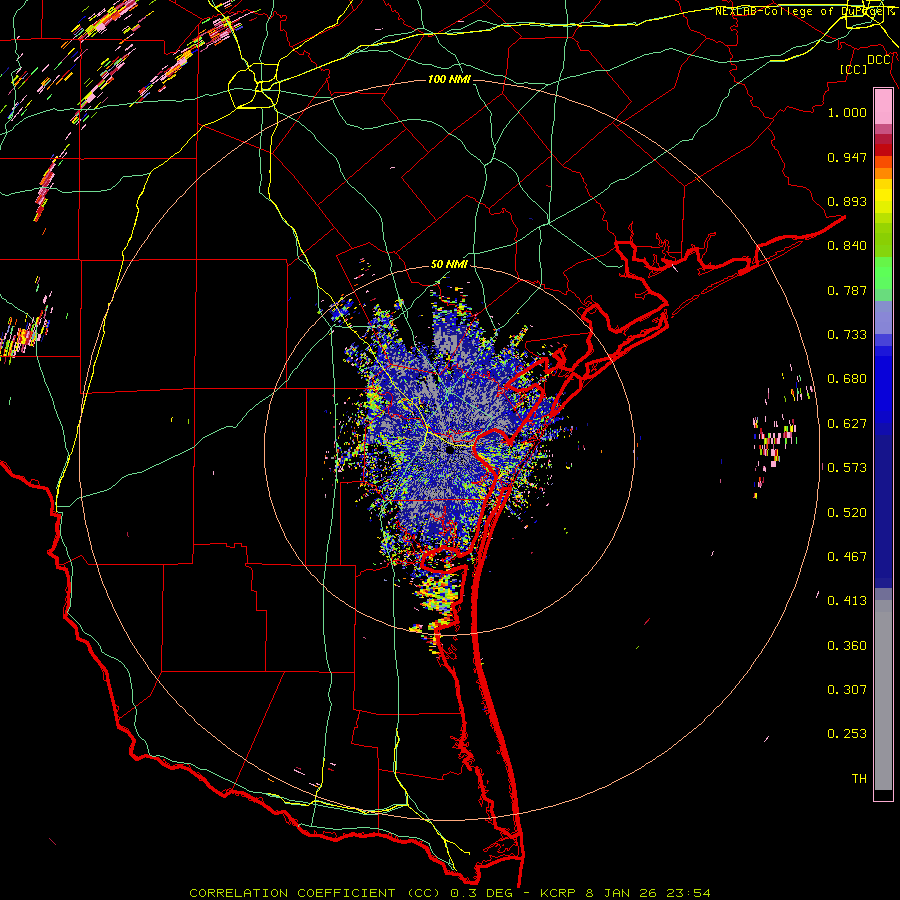
Task: Click the 0.520 scale label
Action: click(847, 513)
